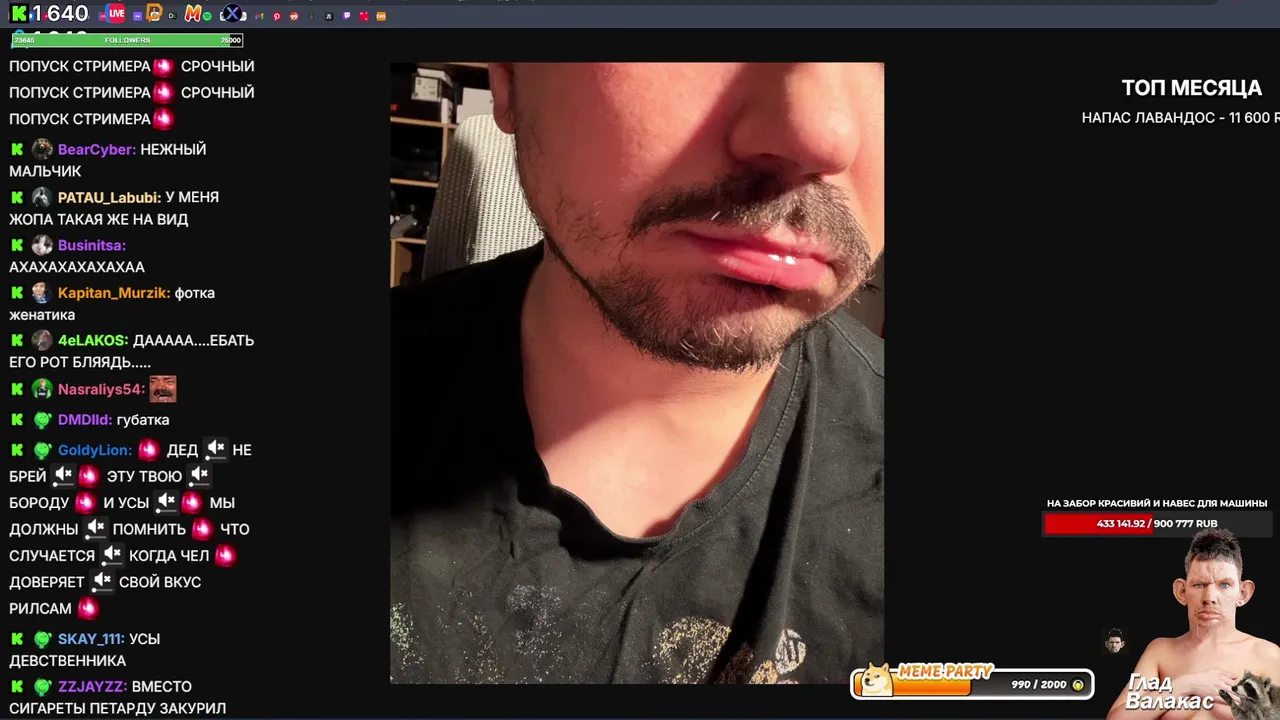The height and width of the screenshot is (720, 1280).
Task: Click the 'Глад Валакас' name label
Action: 1170,692
